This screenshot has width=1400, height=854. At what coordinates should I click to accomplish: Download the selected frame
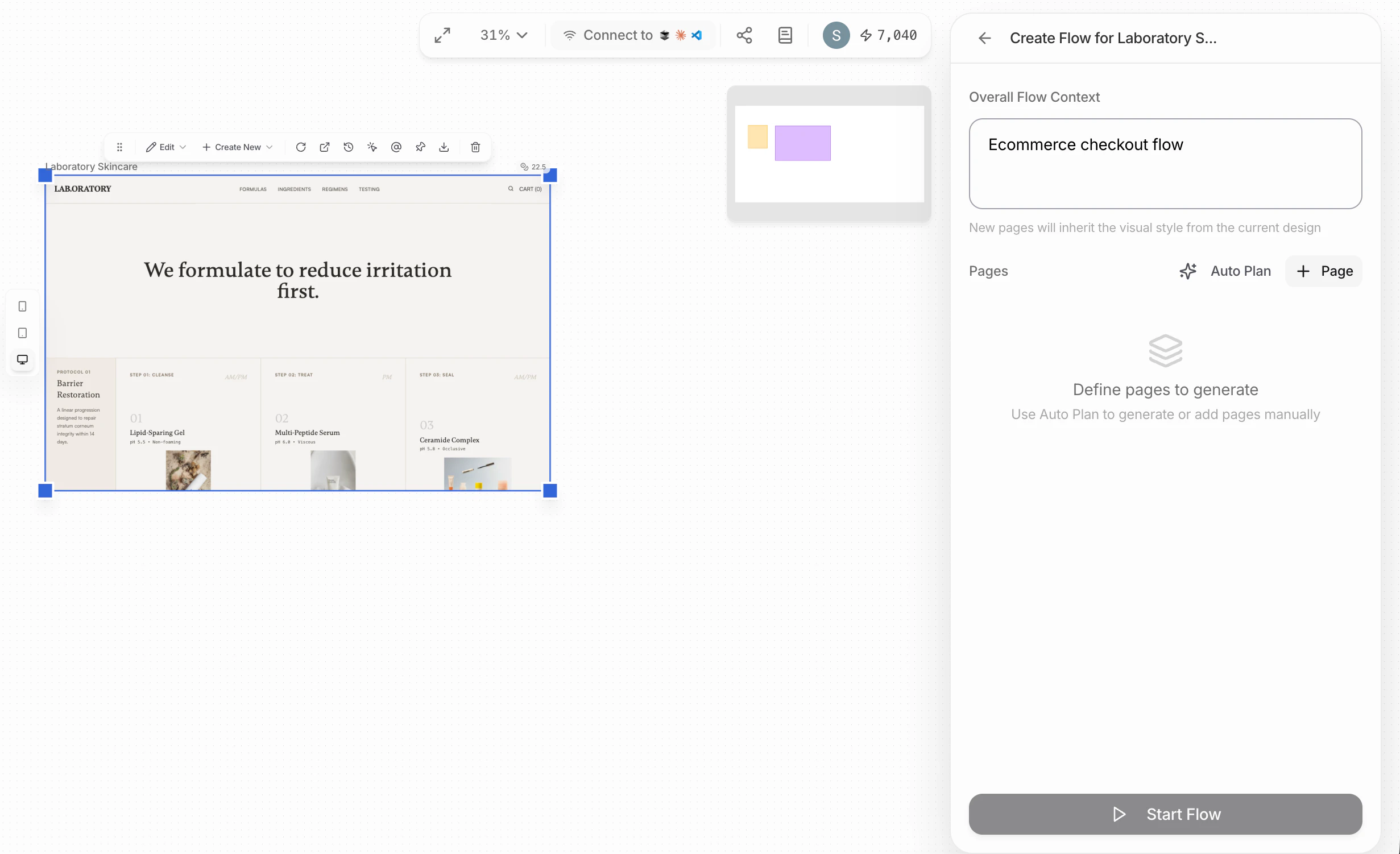point(444,147)
